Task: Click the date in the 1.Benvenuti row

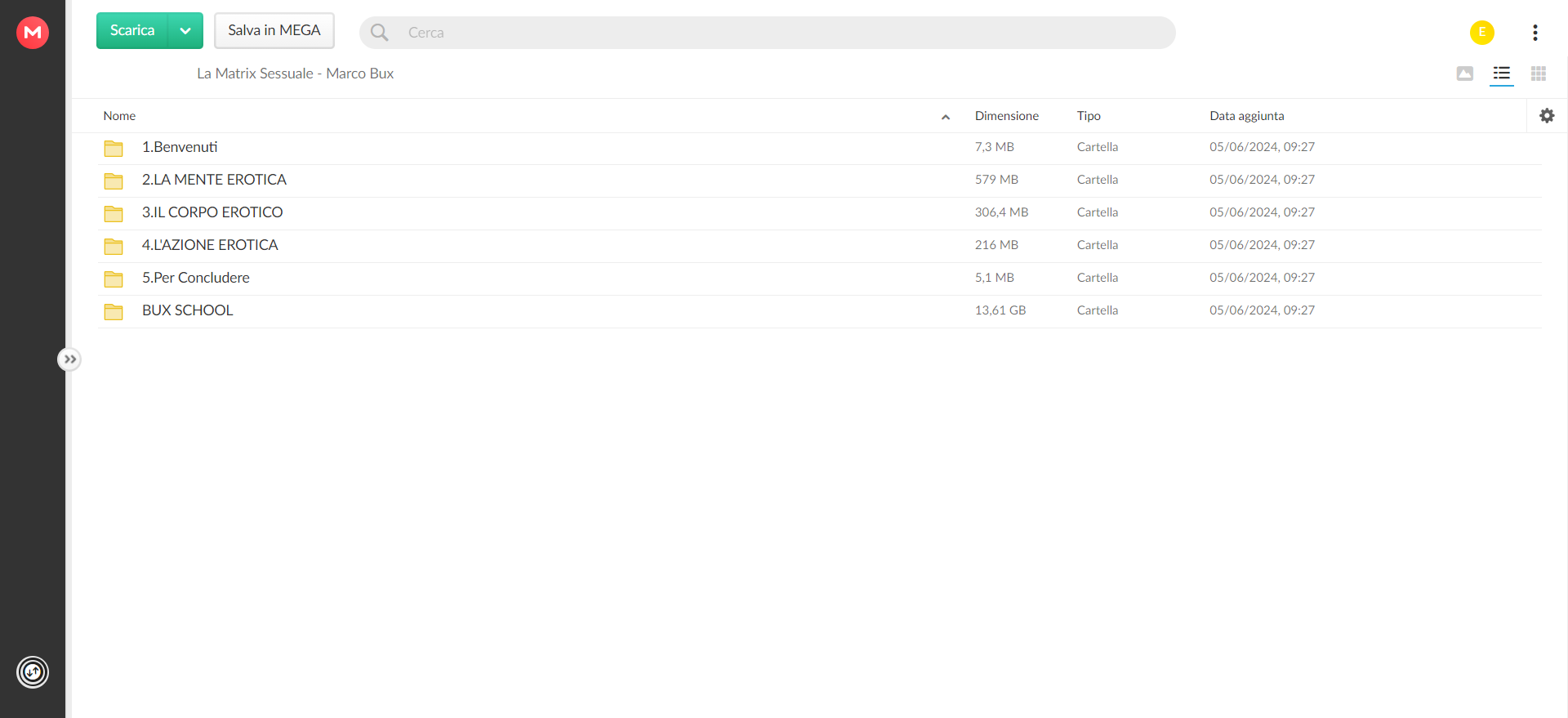Action: (1263, 147)
